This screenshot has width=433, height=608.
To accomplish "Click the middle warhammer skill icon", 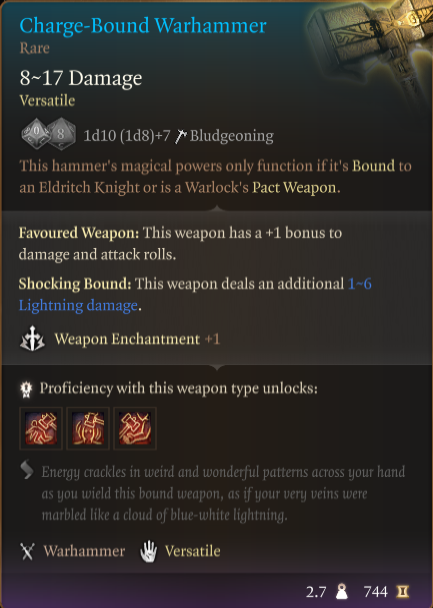I will click(x=88, y=428).
